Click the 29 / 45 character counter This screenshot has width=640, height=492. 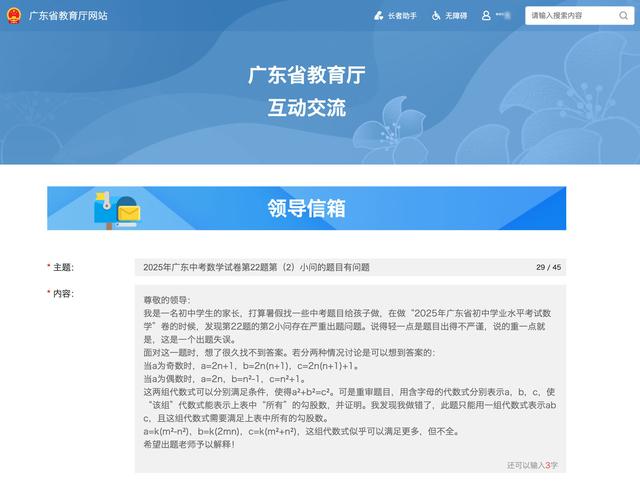point(549,267)
